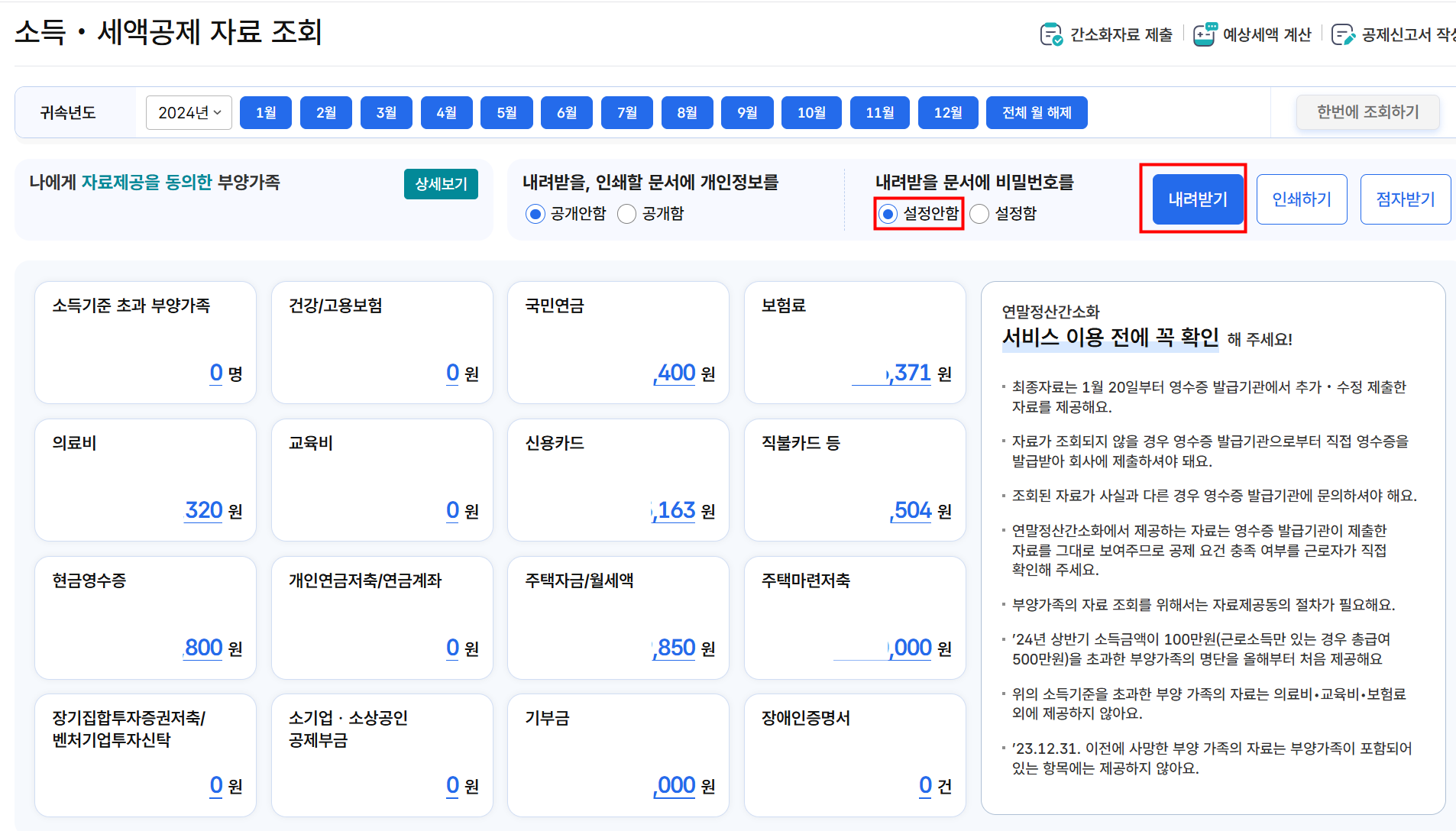The height and width of the screenshot is (831, 1456).
Task: Toggle the 6월 month button
Action: point(567,112)
